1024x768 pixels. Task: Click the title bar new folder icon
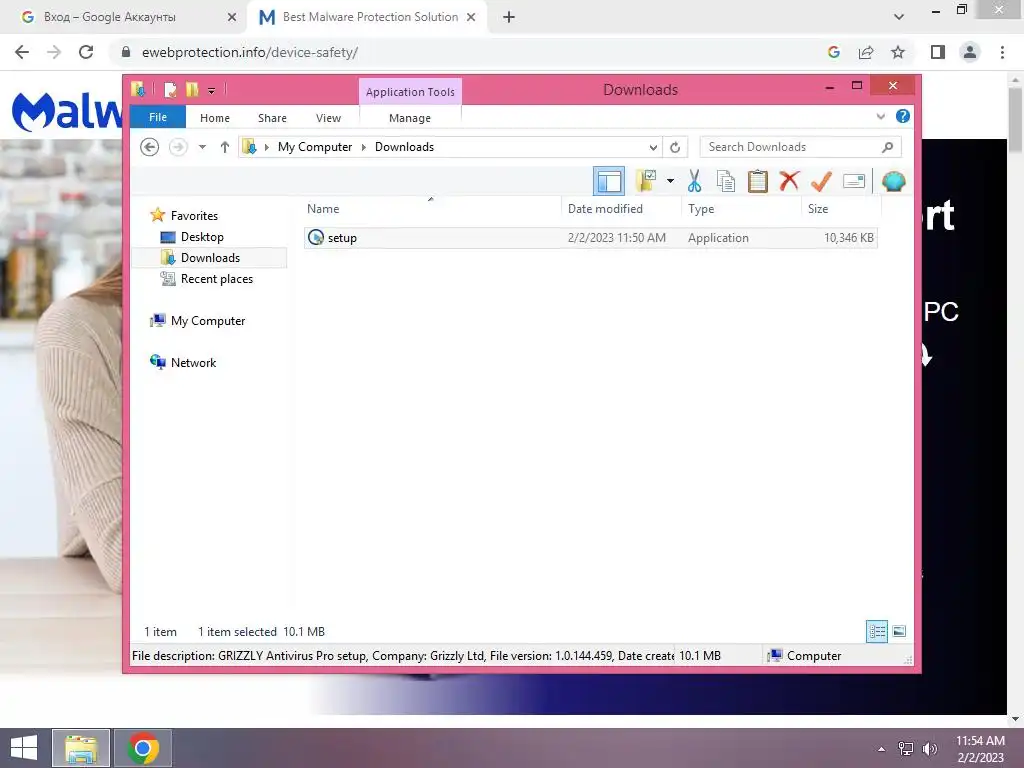coord(192,89)
